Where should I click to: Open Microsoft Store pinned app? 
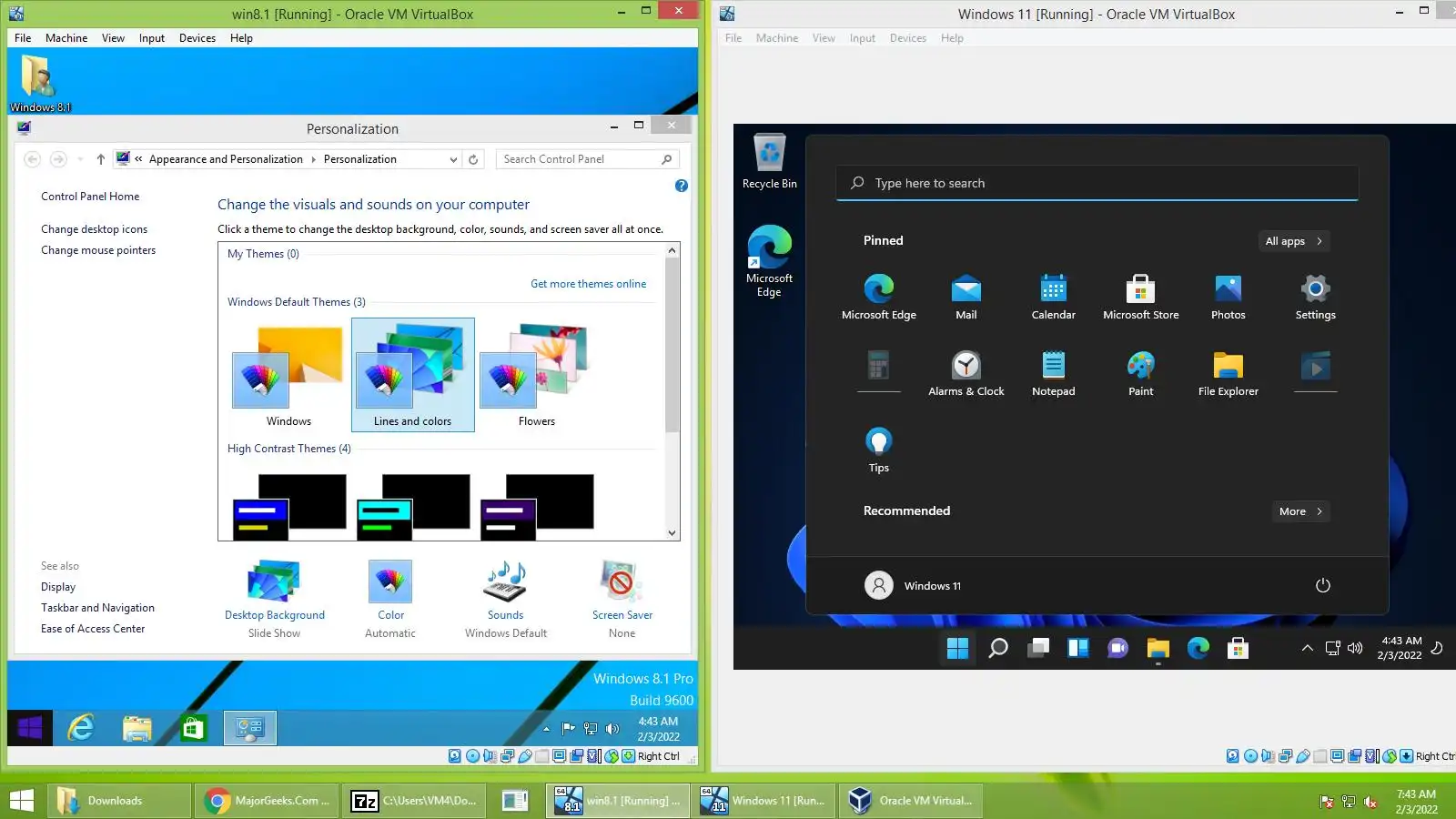[x=1140, y=298]
